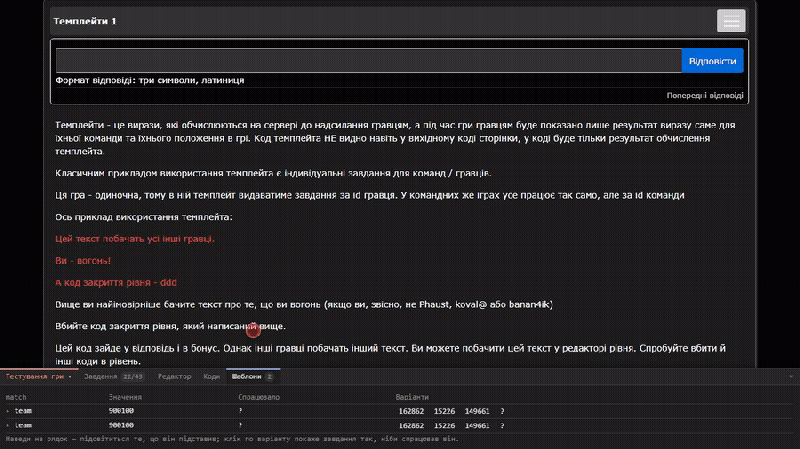
Task: Click the question mark variant in first row
Action: (503, 411)
